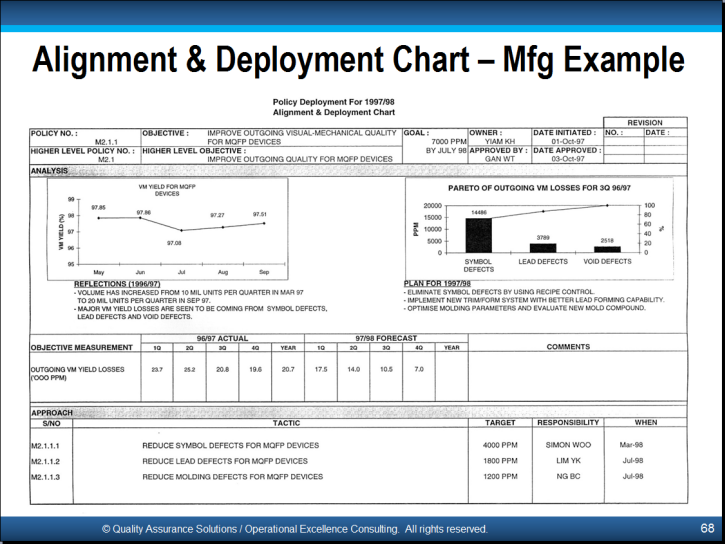The height and width of the screenshot is (544, 725).
Task: Click responsibility name "NG BC"
Action: (x=568, y=477)
